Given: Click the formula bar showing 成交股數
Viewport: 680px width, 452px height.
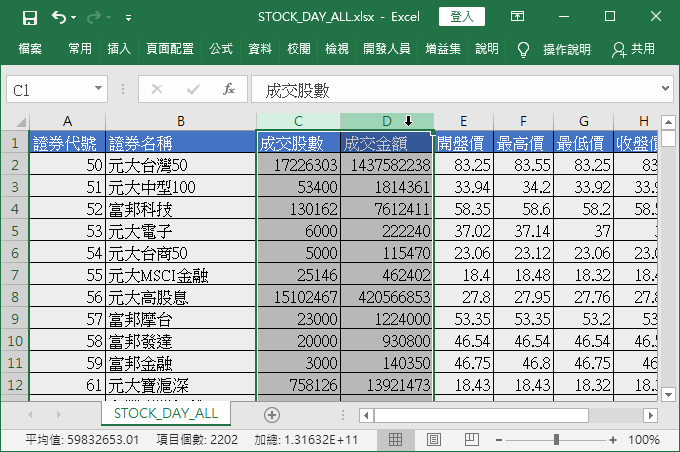Looking at the screenshot, I should point(454,90).
